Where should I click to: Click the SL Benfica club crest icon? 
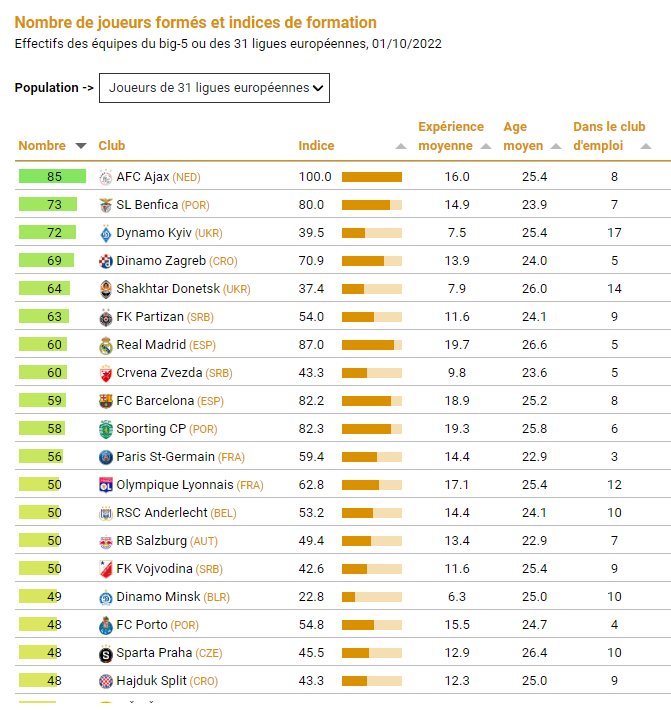pos(106,205)
